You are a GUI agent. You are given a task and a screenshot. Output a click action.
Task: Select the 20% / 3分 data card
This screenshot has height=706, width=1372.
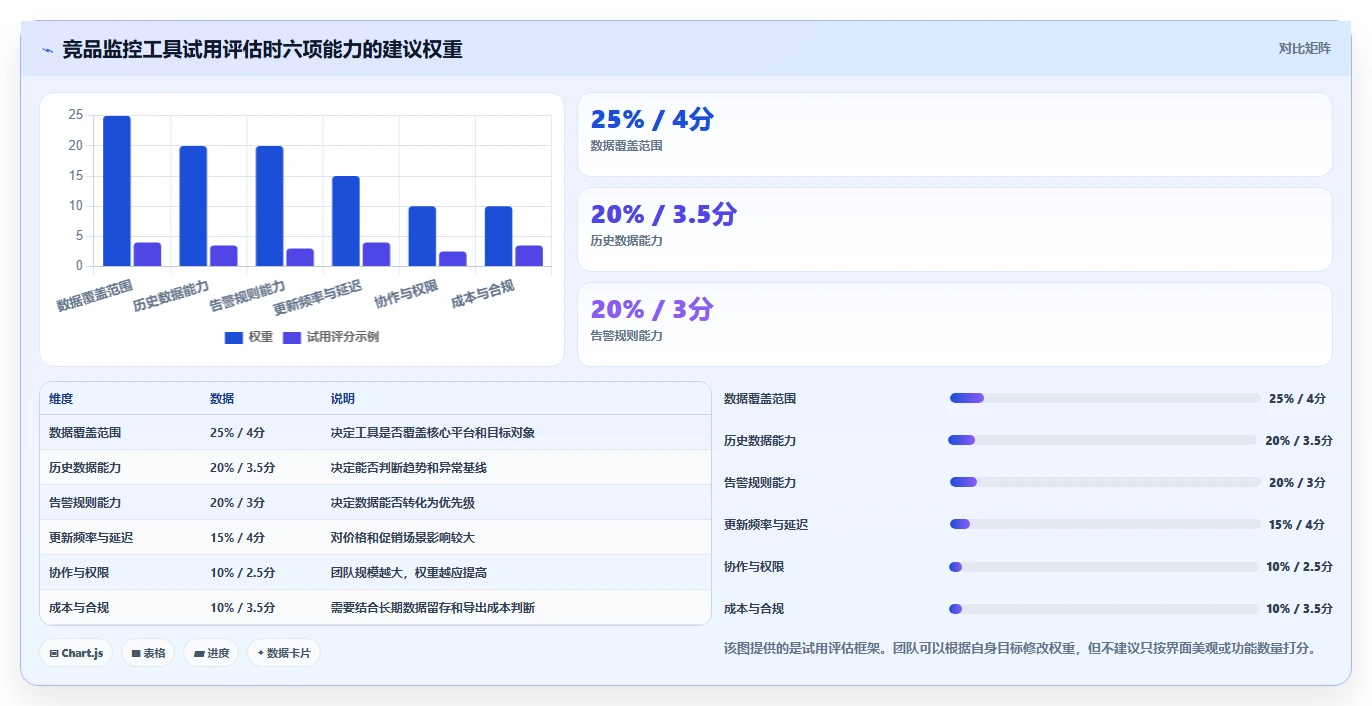[955, 324]
